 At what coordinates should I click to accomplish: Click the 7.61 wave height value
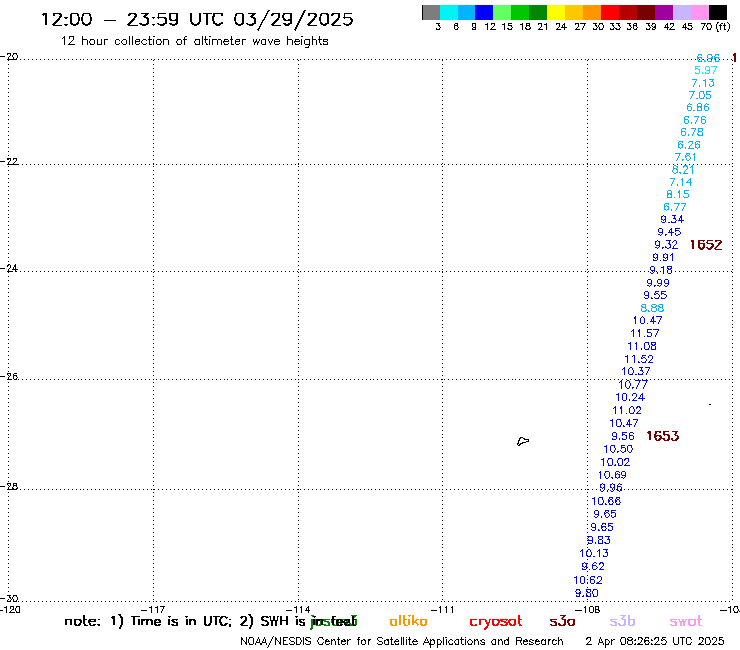[686, 157]
